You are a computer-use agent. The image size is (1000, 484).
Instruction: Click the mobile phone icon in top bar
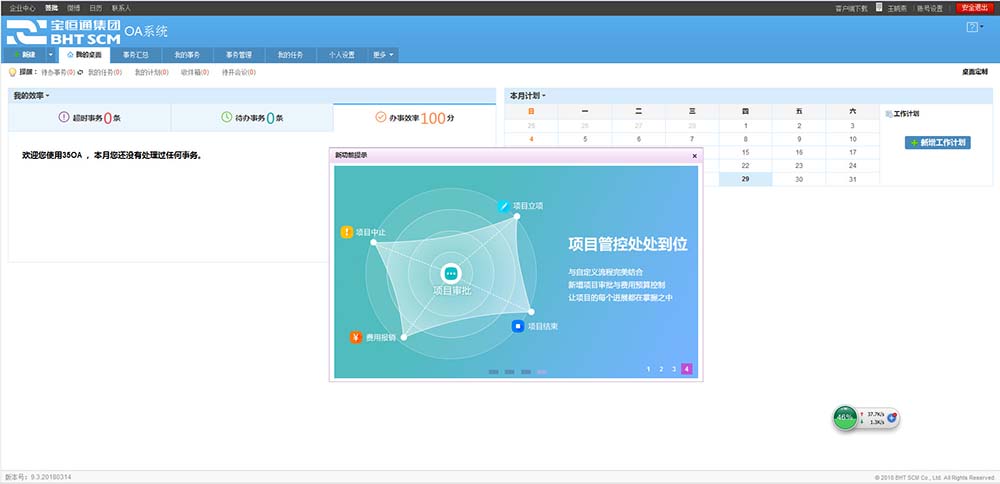click(x=879, y=8)
